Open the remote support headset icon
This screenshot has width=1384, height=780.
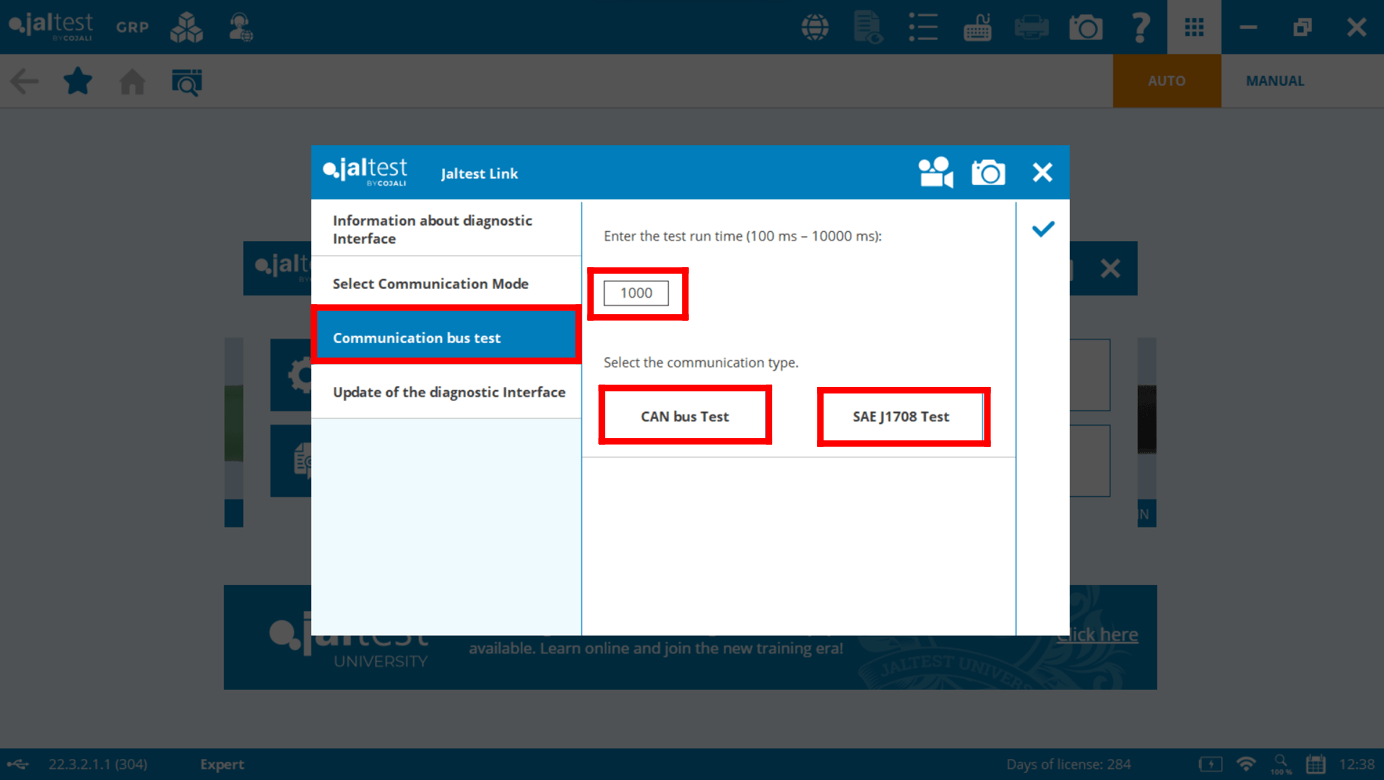click(x=240, y=27)
